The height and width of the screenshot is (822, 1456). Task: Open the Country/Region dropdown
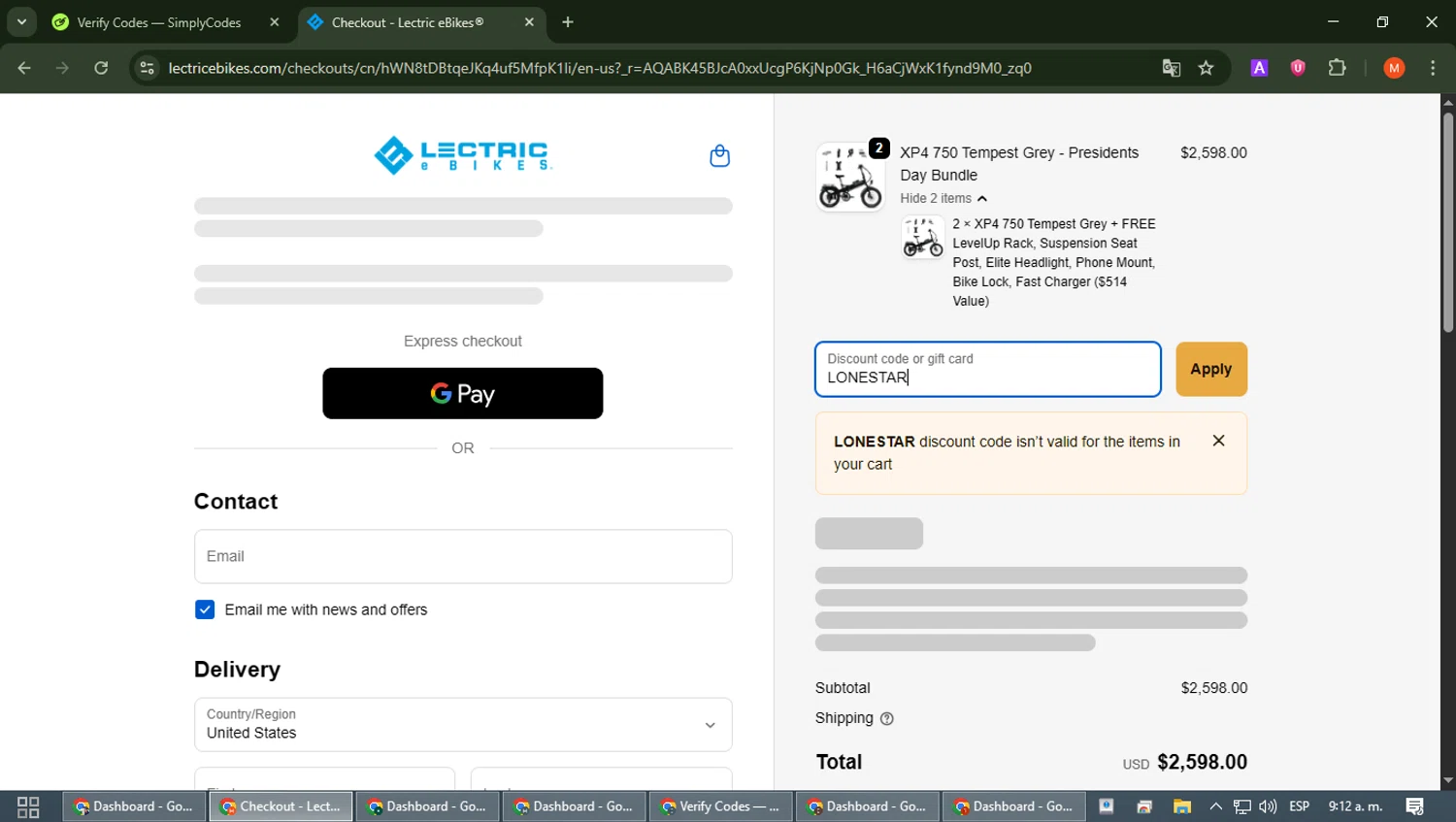[x=463, y=724]
